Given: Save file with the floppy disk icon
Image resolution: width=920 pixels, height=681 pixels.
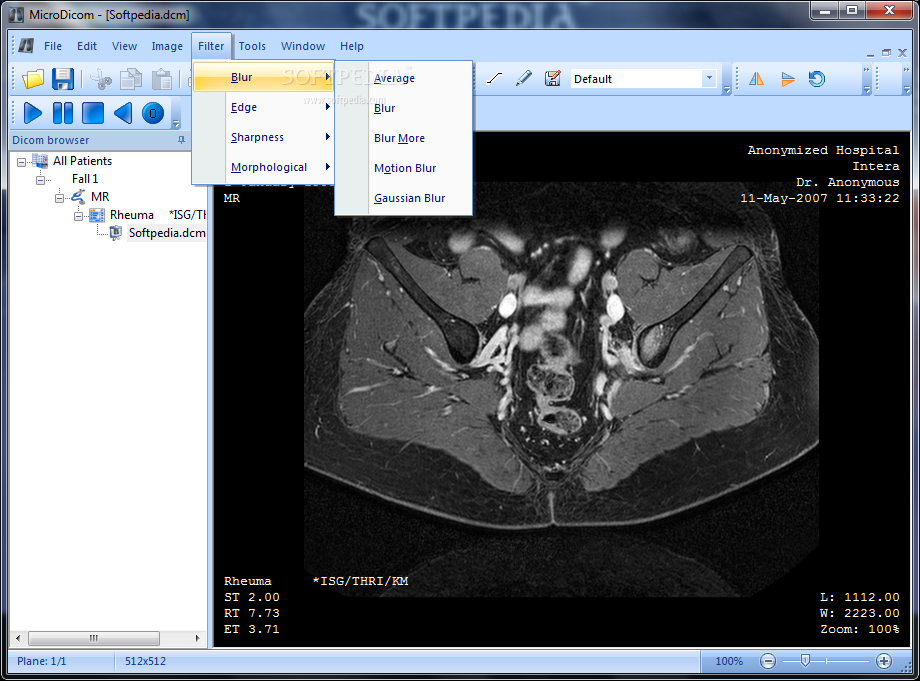Looking at the screenshot, I should pos(63,79).
